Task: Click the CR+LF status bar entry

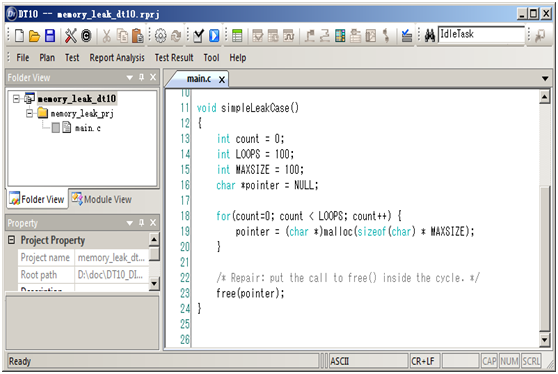Action: pos(425,361)
